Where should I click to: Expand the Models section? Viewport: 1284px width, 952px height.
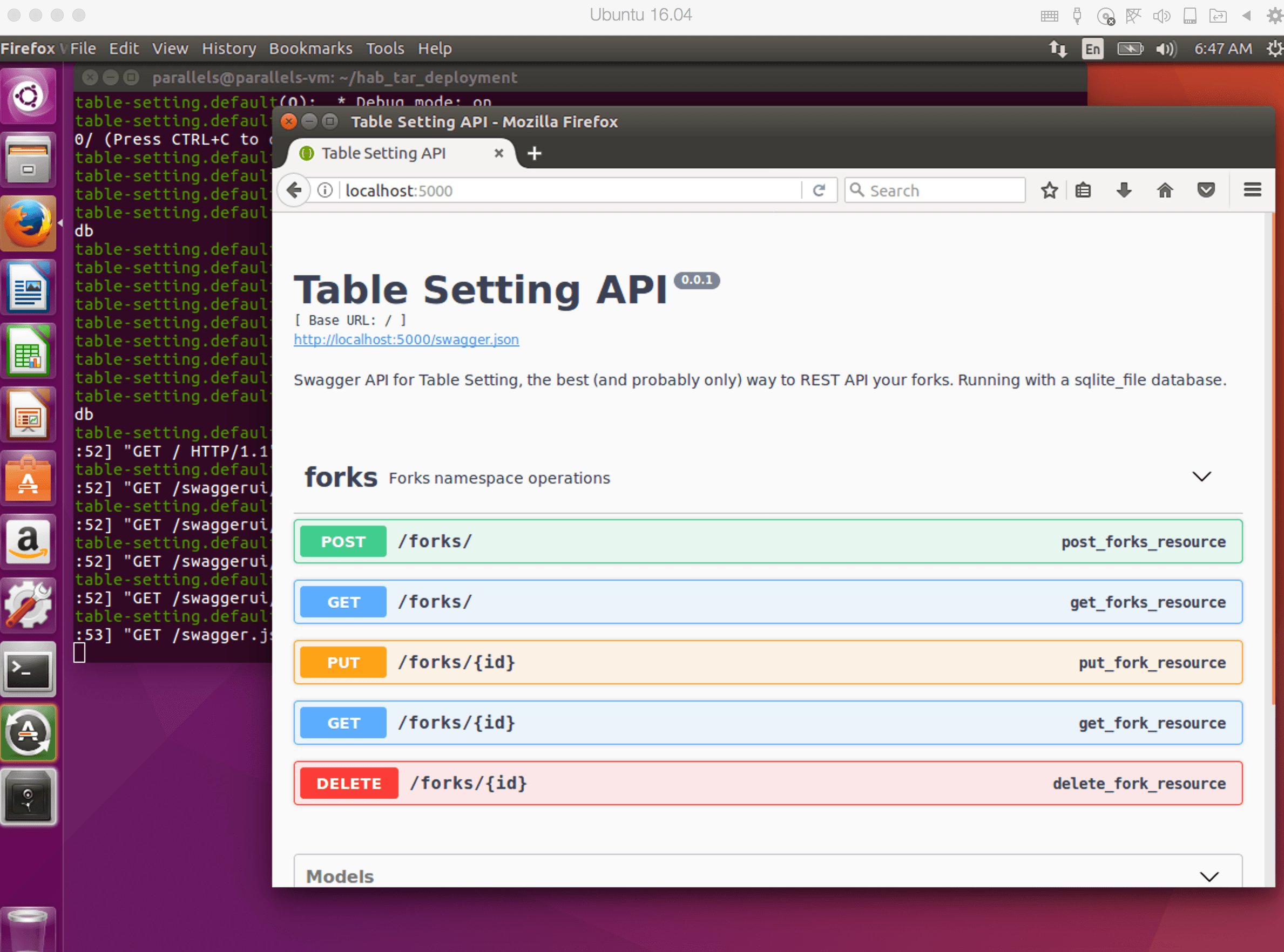pyautogui.click(x=1209, y=876)
